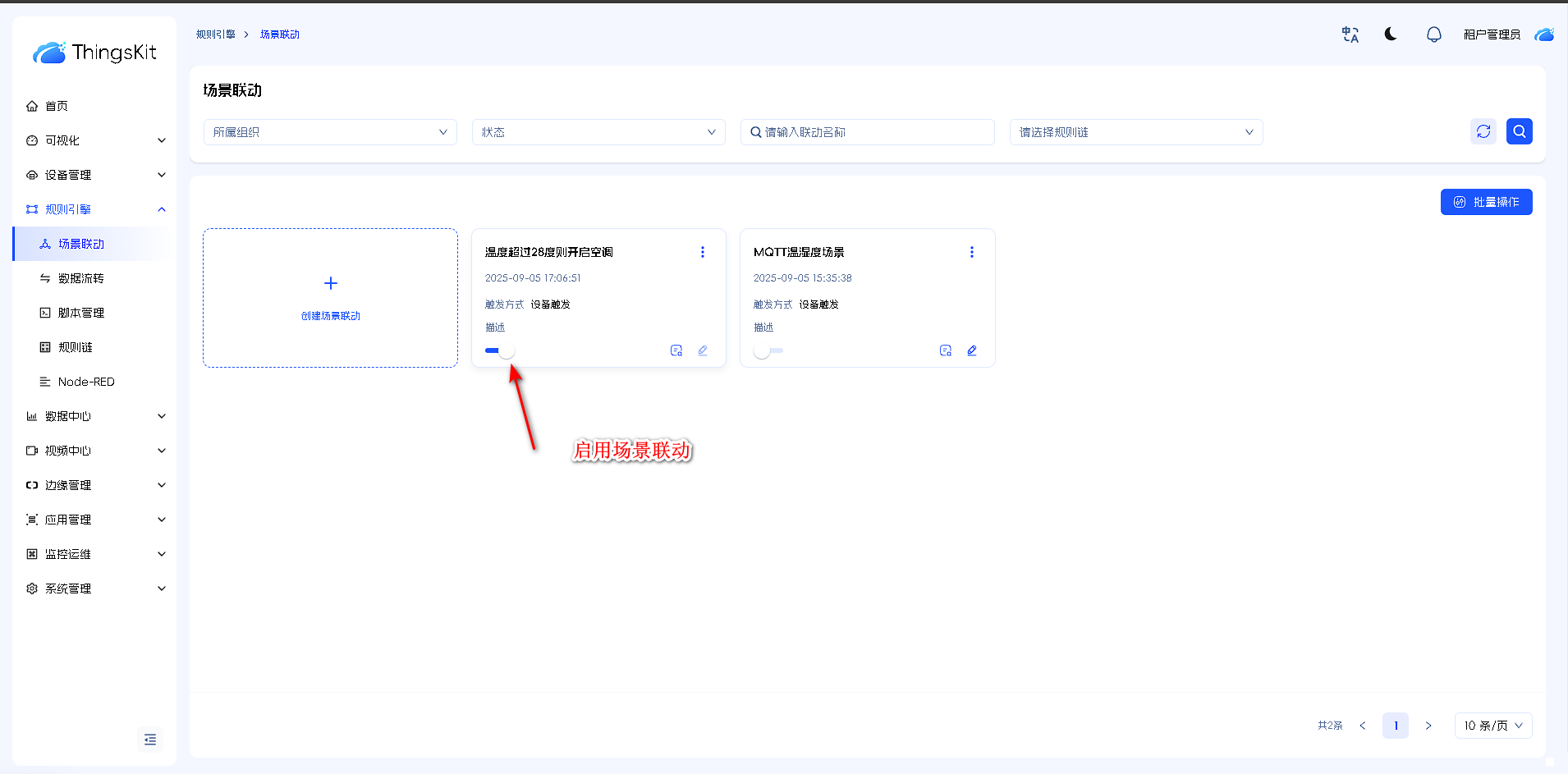The height and width of the screenshot is (774, 1568).
Task: Toggle the 温度超过28度则开启空调 scene switch
Action: tap(499, 350)
